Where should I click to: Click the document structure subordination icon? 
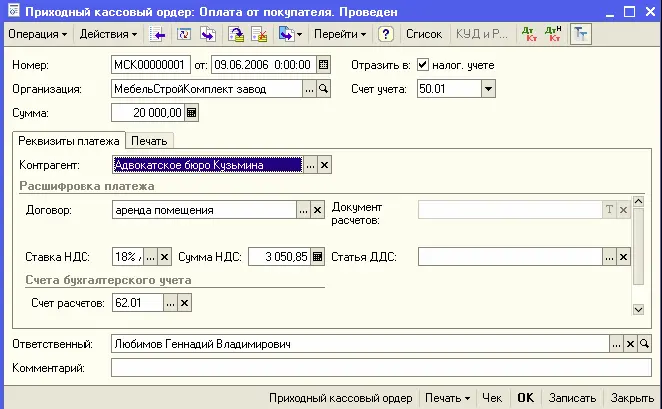(286, 34)
